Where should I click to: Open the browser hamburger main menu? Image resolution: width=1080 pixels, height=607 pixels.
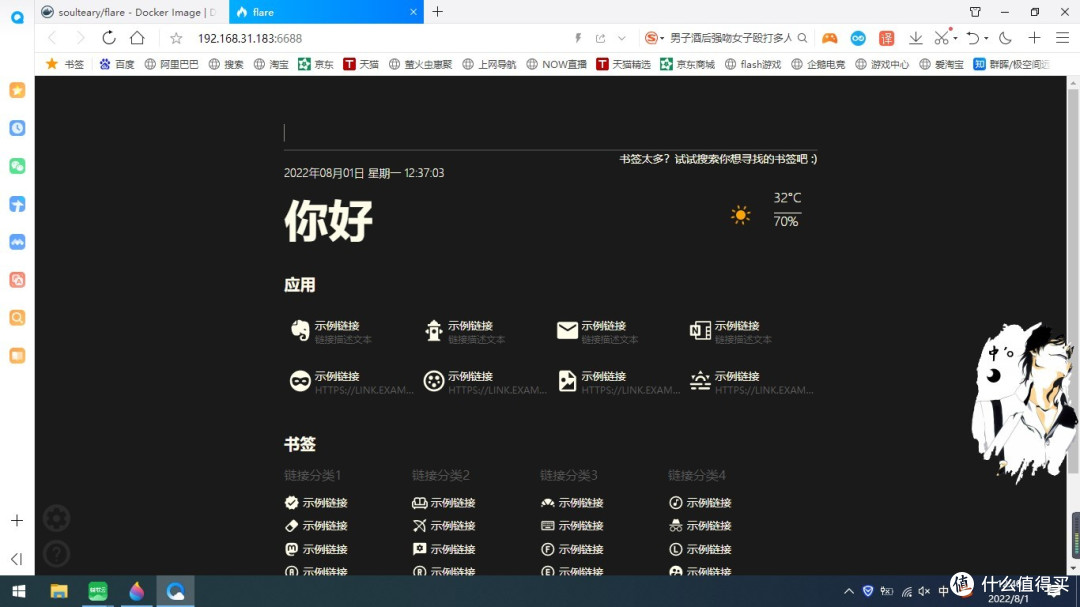tap(1063, 39)
